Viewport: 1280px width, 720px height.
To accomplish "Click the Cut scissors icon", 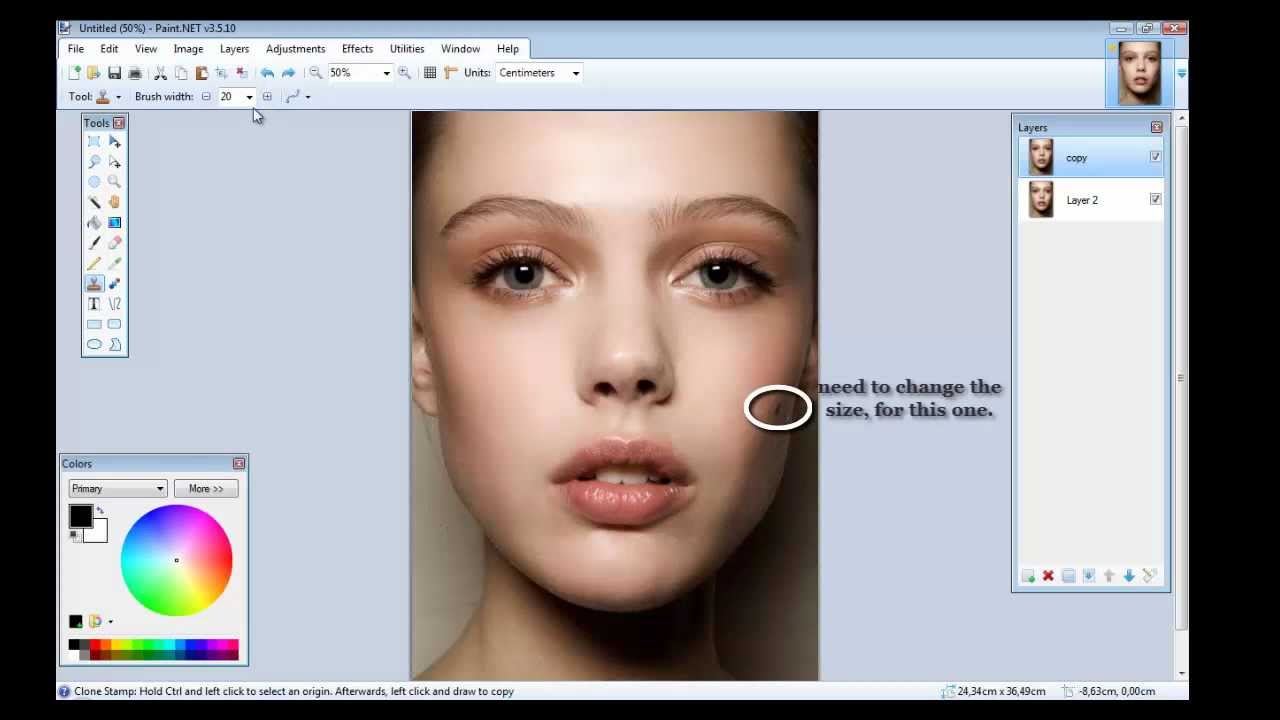I will click(160, 73).
